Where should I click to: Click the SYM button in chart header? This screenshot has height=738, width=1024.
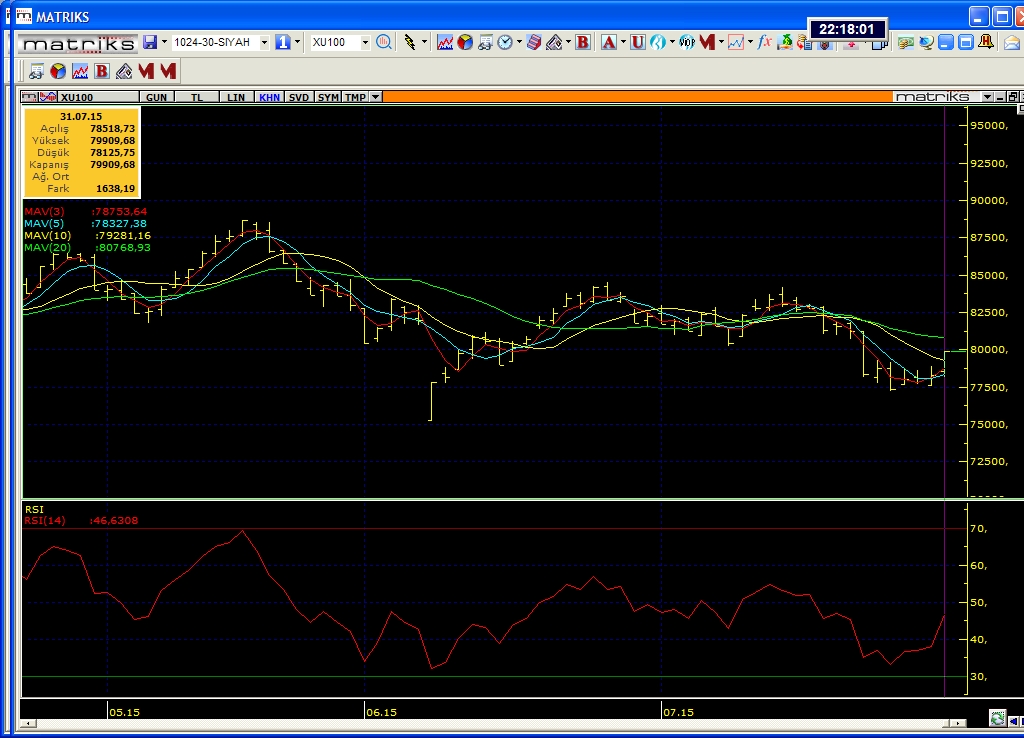point(328,97)
